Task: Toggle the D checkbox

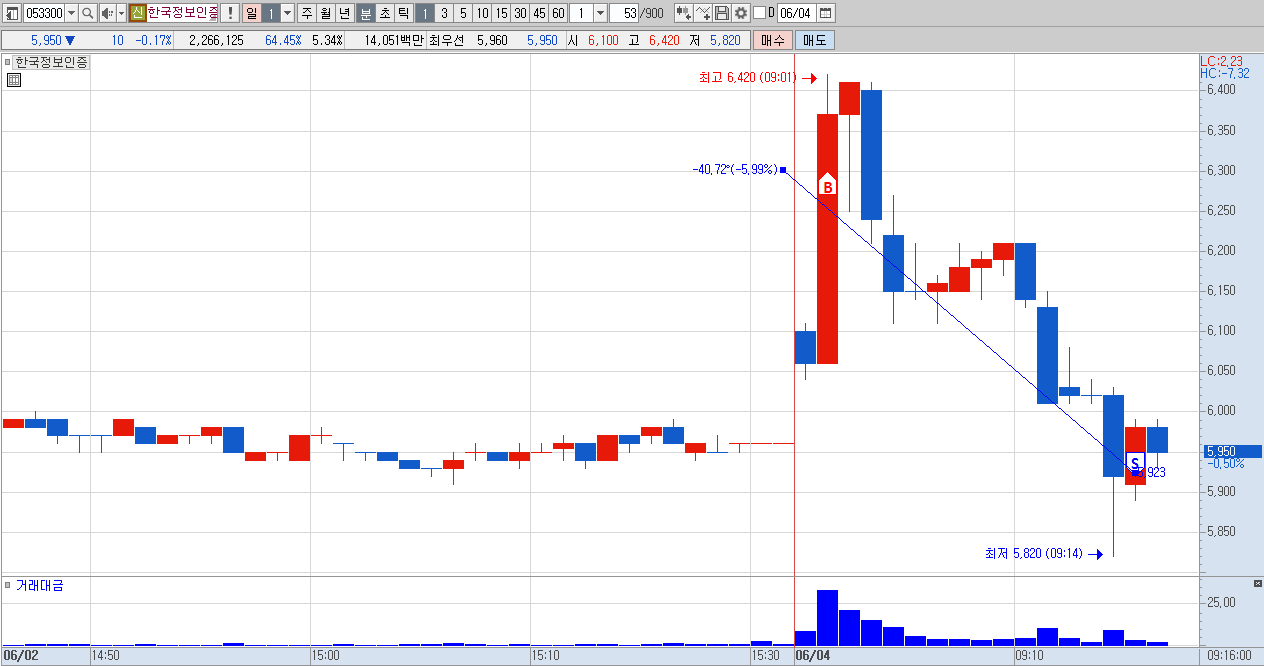Action: [x=760, y=13]
